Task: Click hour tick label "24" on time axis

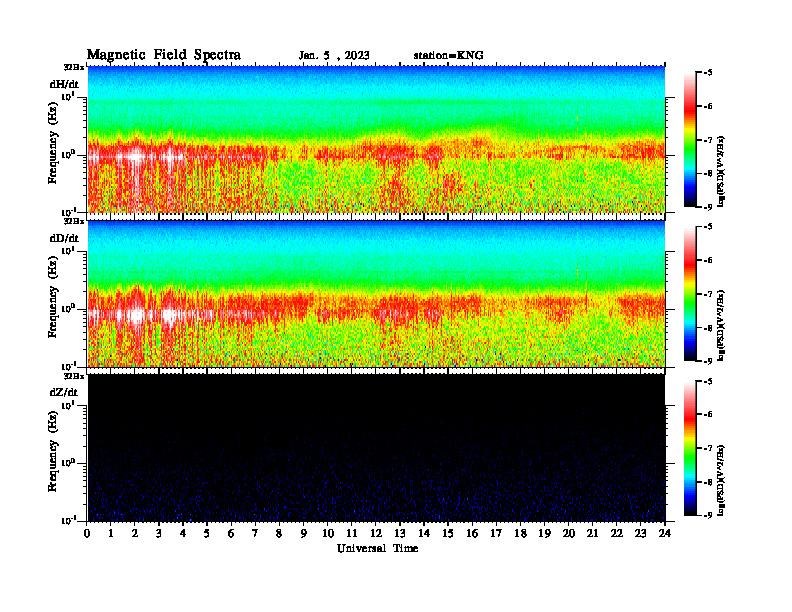Action: pos(665,533)
